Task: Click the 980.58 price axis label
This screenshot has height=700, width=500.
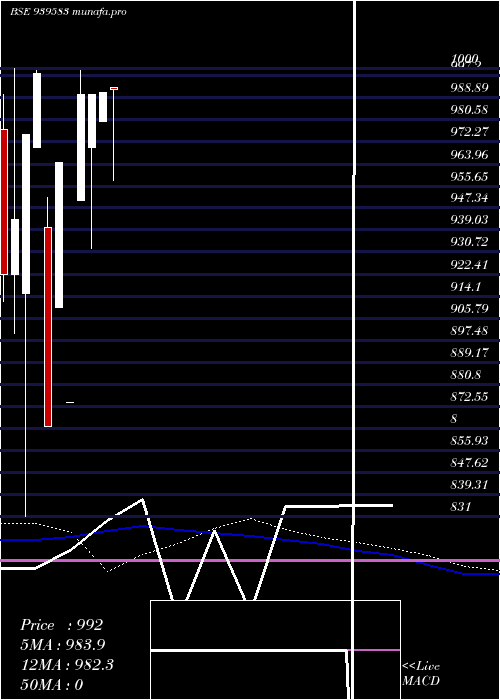Action: (x=469, y=110)
